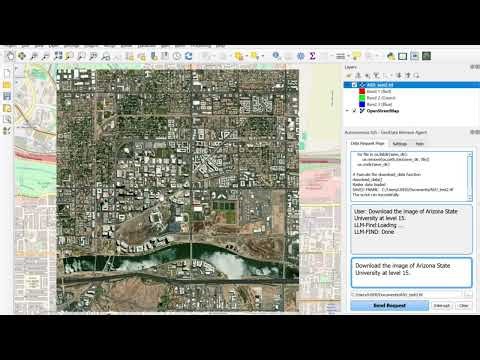Click the code log scroll-up arrow
Viewport: 480px width, 360px height.
[470, 154]
